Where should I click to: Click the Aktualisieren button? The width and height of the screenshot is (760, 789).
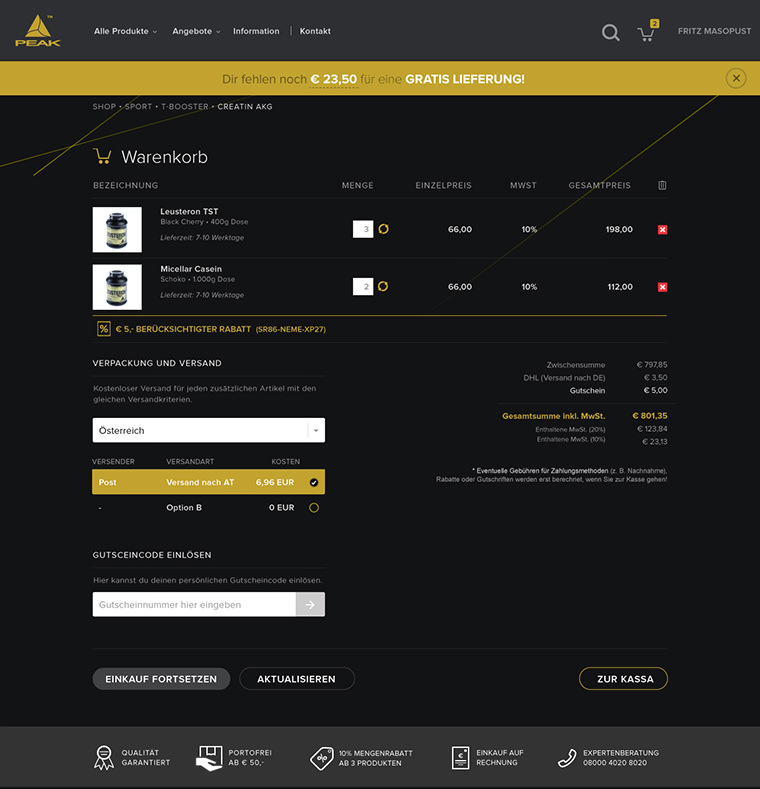tap(296, 679)
